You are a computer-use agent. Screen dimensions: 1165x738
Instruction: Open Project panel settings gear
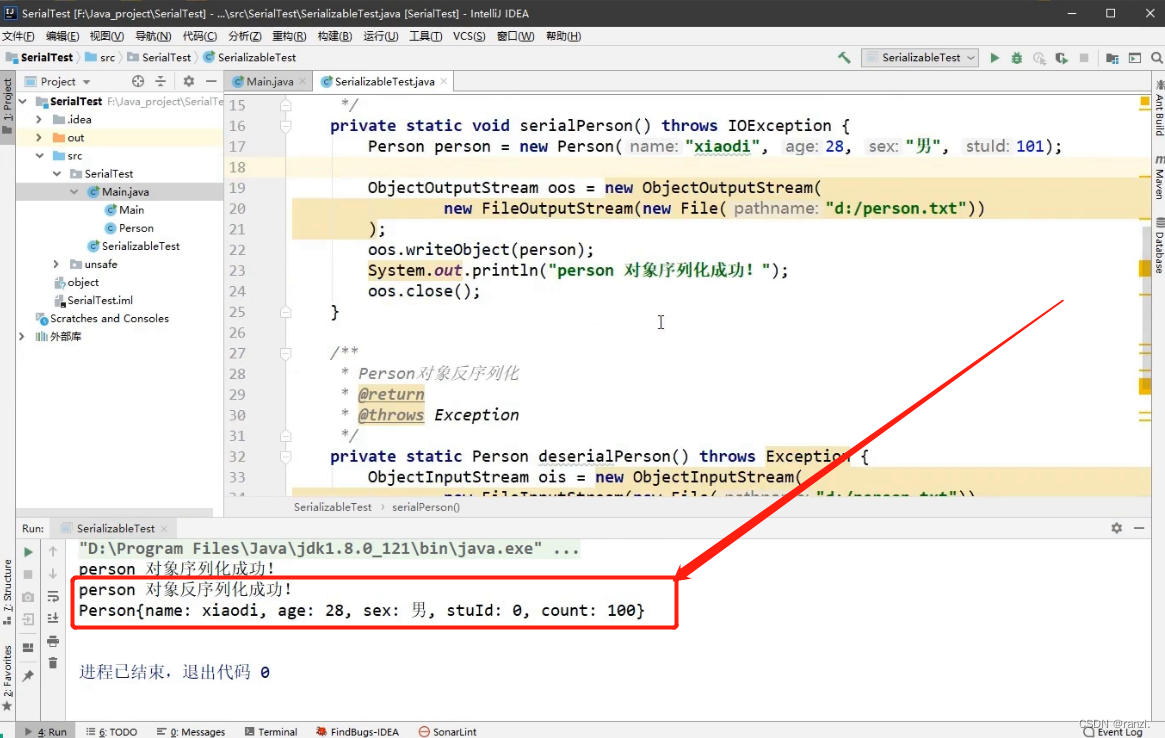pos(189,81)
